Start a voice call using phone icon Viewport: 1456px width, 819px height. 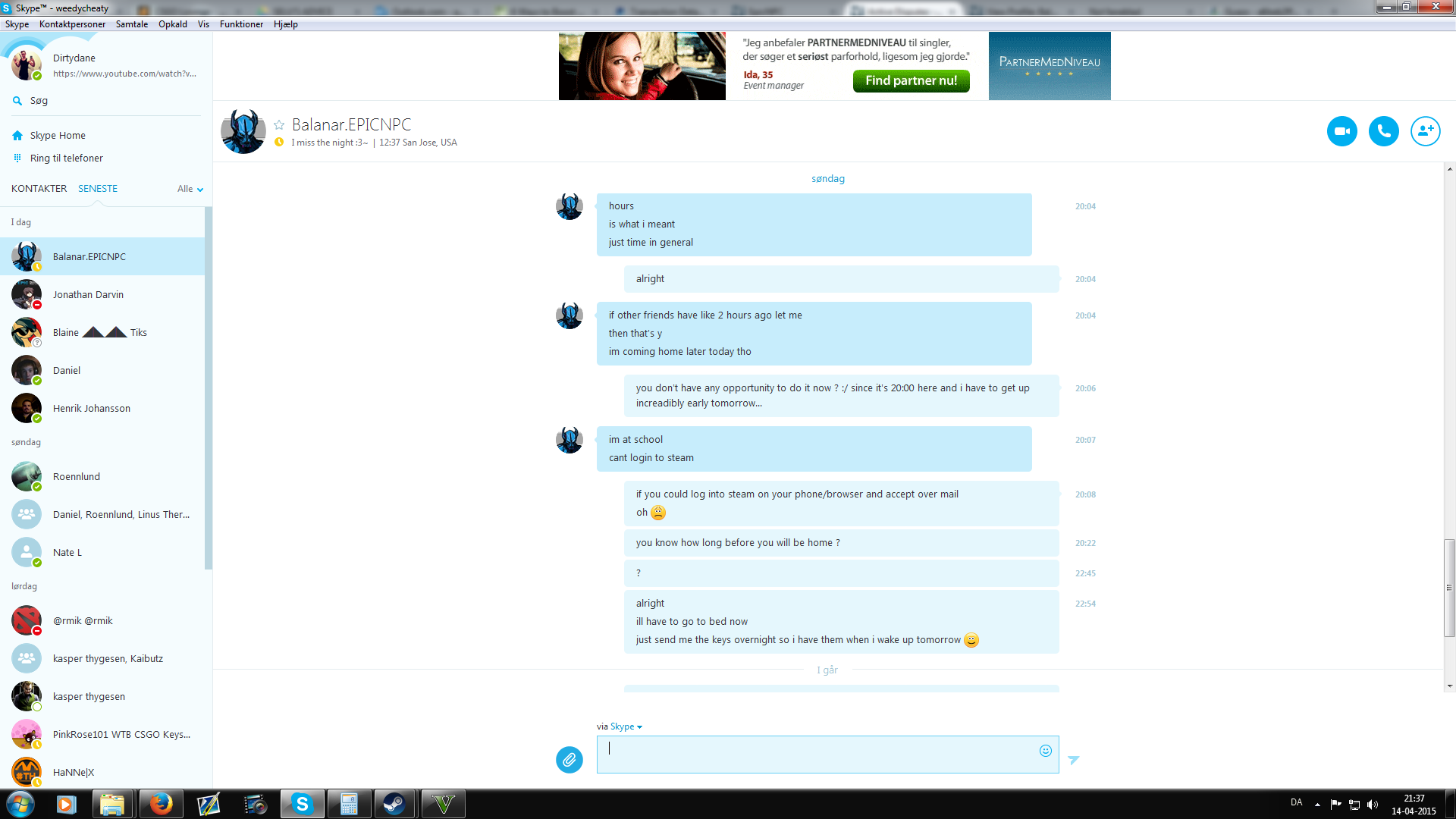pyautogui.click(x=1383, y=131)
